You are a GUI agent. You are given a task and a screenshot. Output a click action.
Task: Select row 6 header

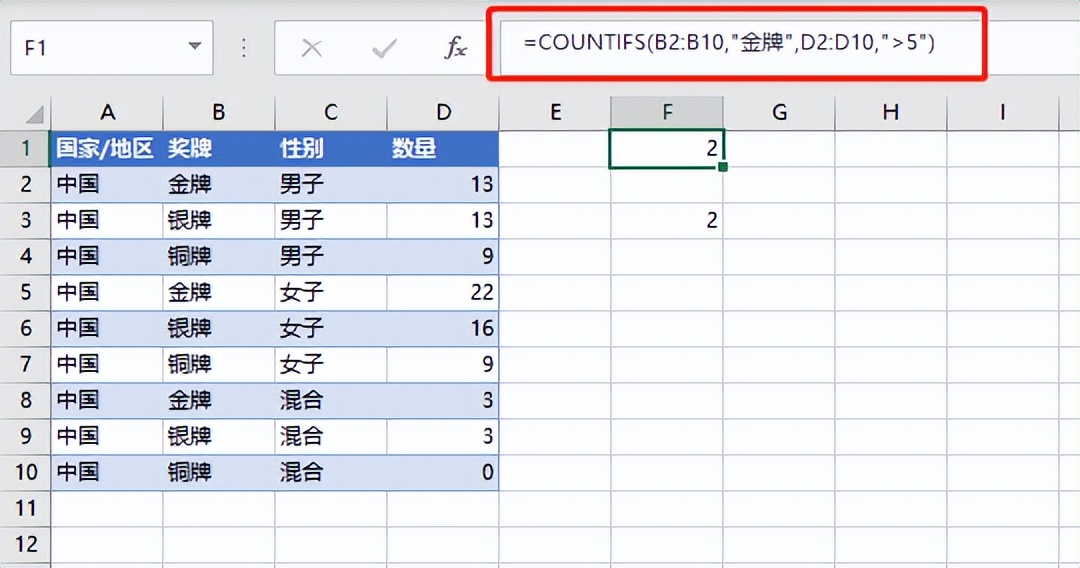point(25,328)
